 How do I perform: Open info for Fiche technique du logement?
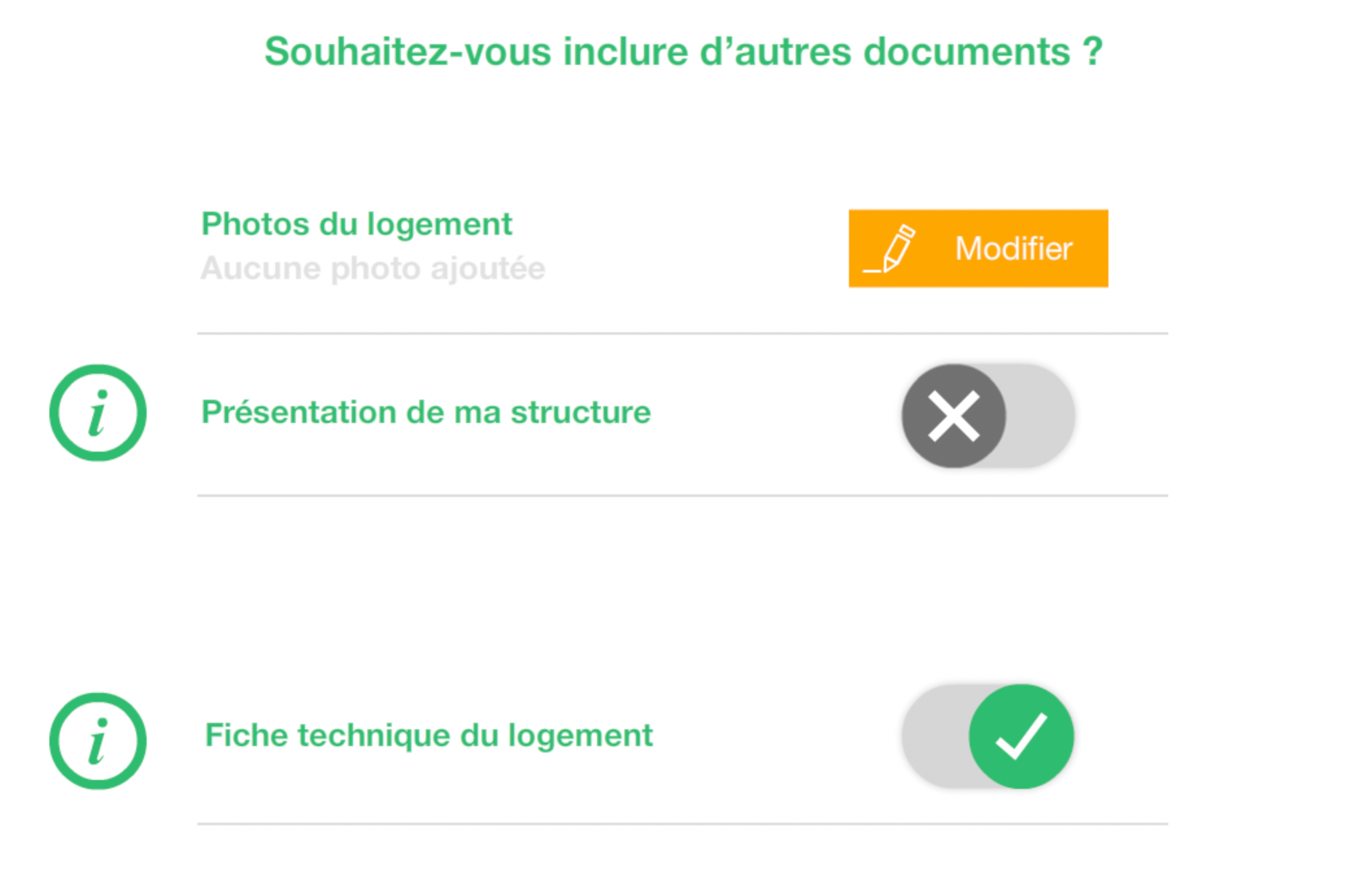(x=98, y=741)
